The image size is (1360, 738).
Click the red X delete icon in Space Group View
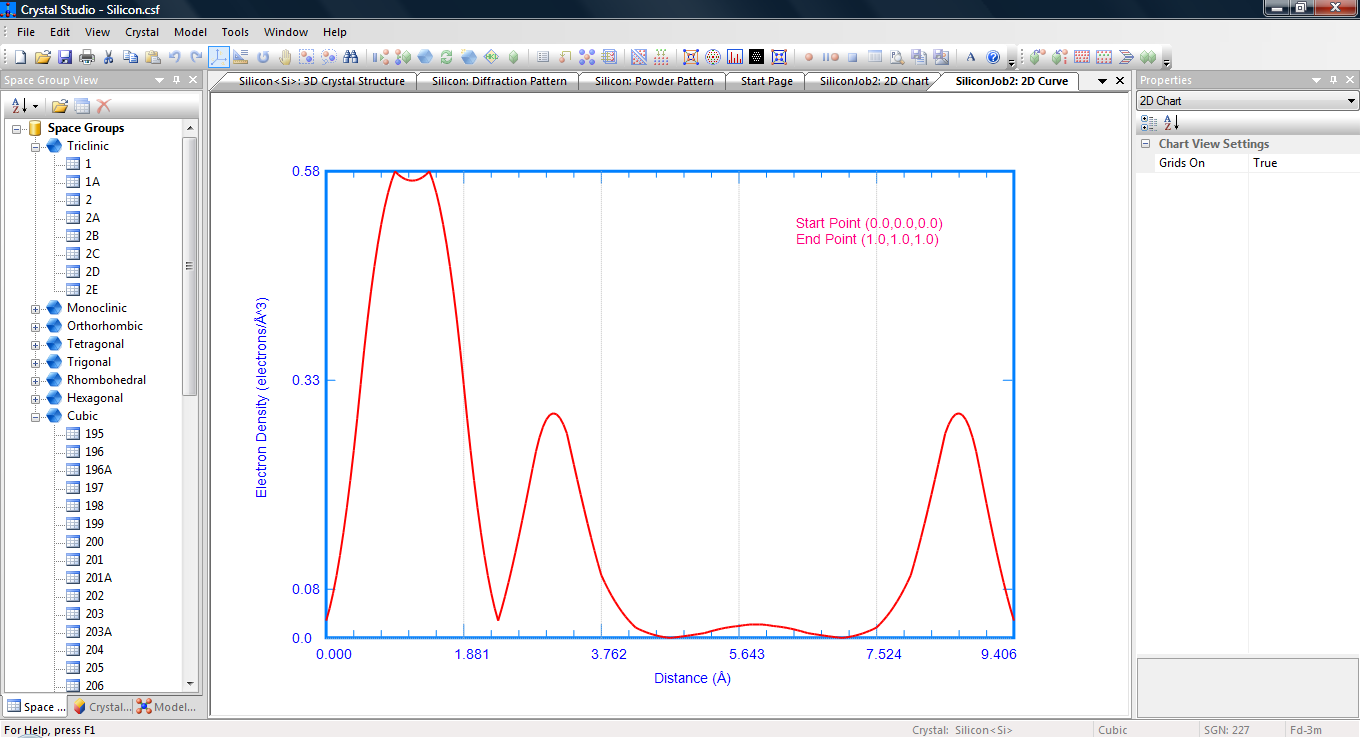tap(104, 106)
